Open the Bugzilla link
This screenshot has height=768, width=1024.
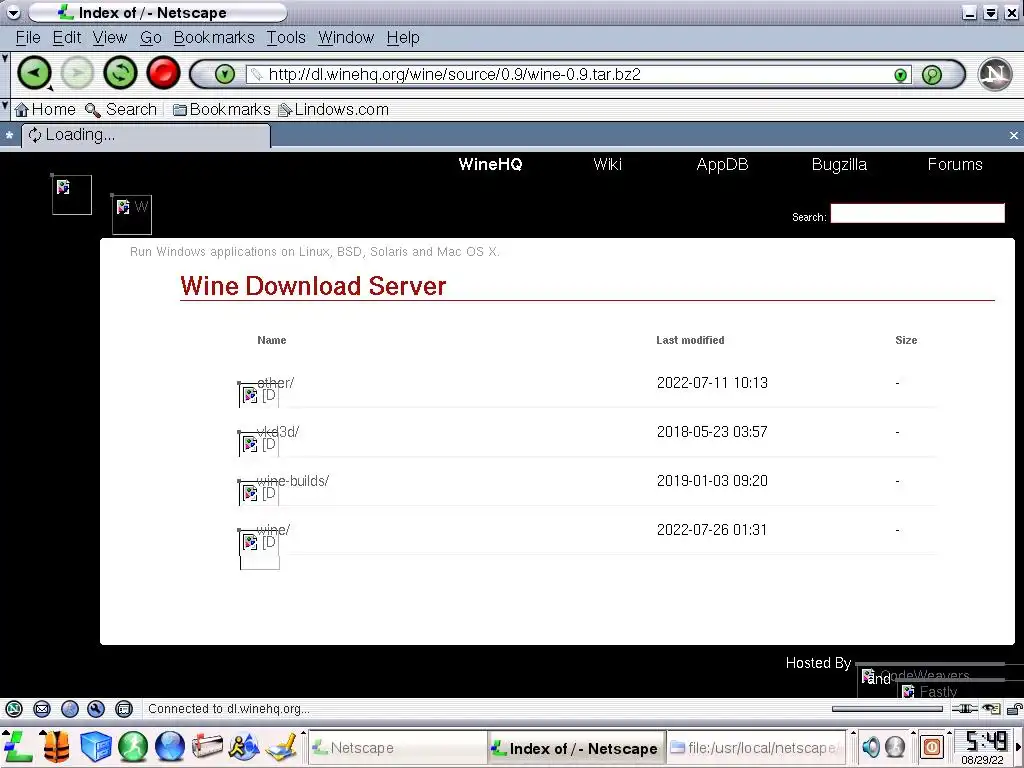[839, 165]
